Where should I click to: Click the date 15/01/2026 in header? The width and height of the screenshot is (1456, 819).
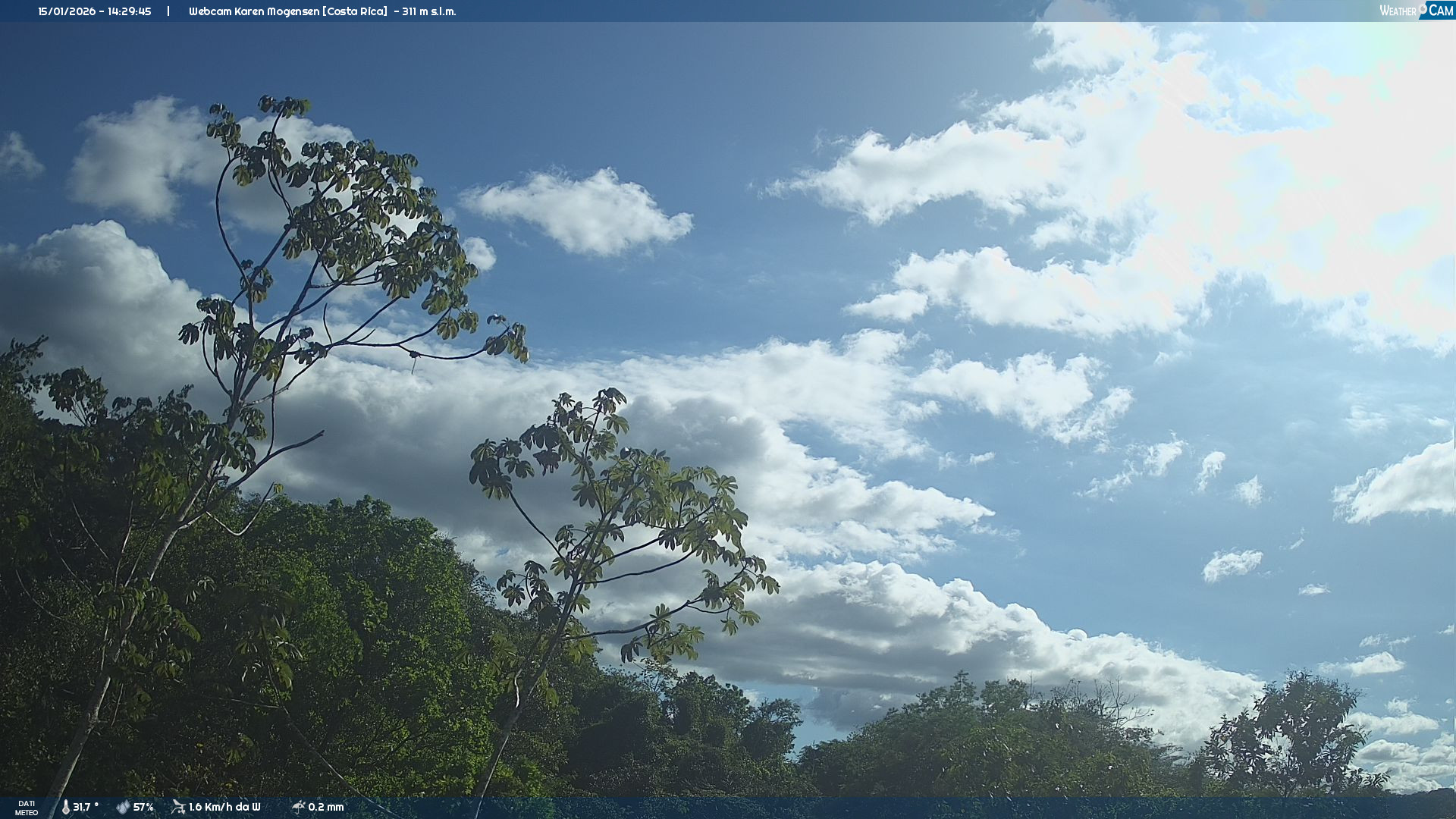point(65,11)
